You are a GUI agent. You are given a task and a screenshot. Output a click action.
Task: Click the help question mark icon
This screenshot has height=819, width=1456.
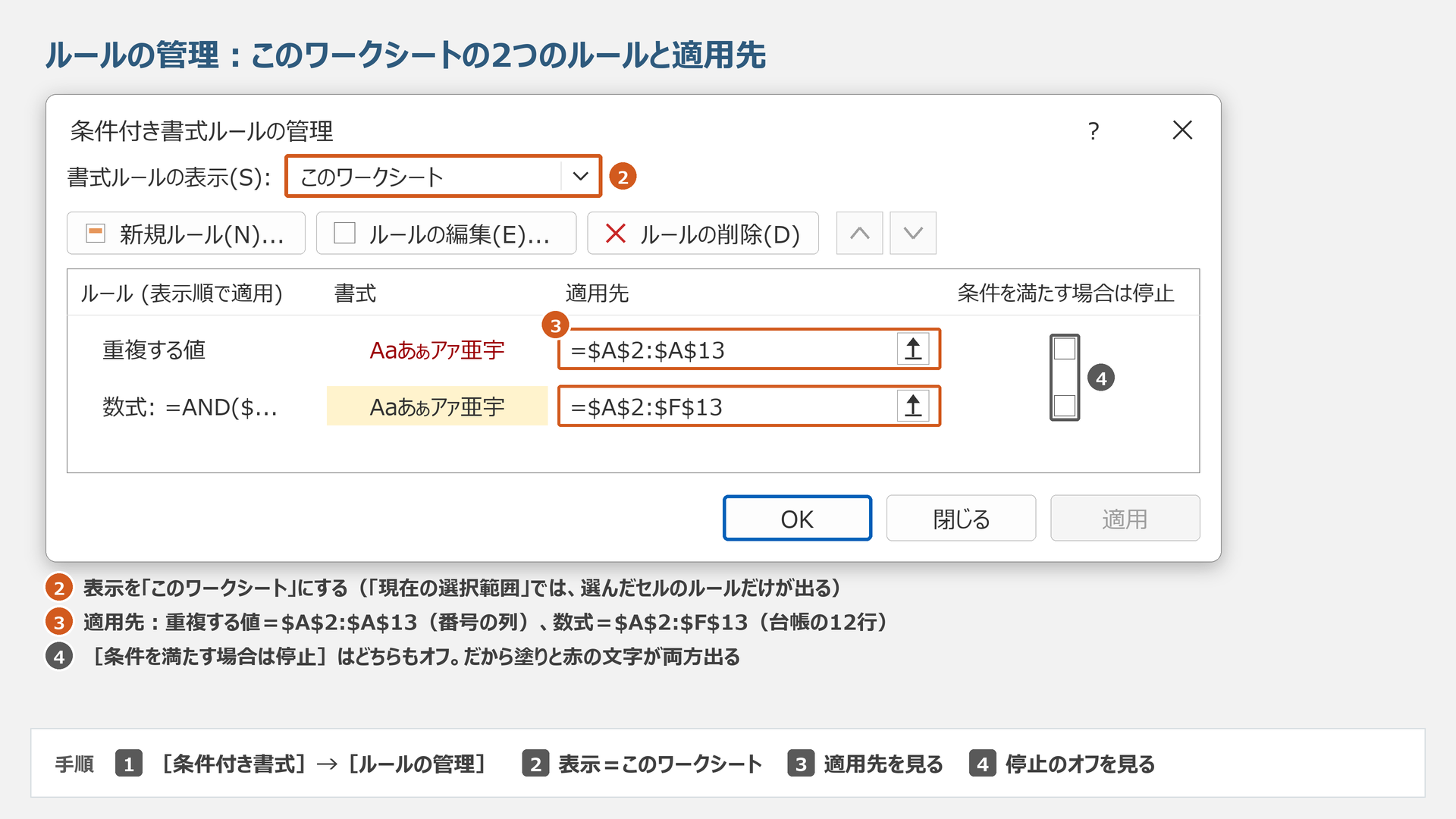[x=1093, y=131]
